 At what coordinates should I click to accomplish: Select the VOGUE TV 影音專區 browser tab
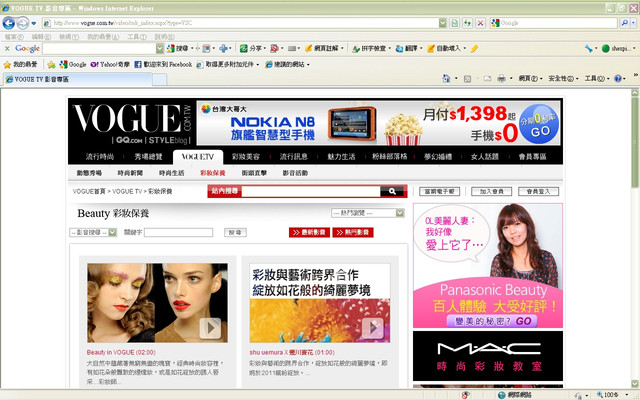[78, 79]
